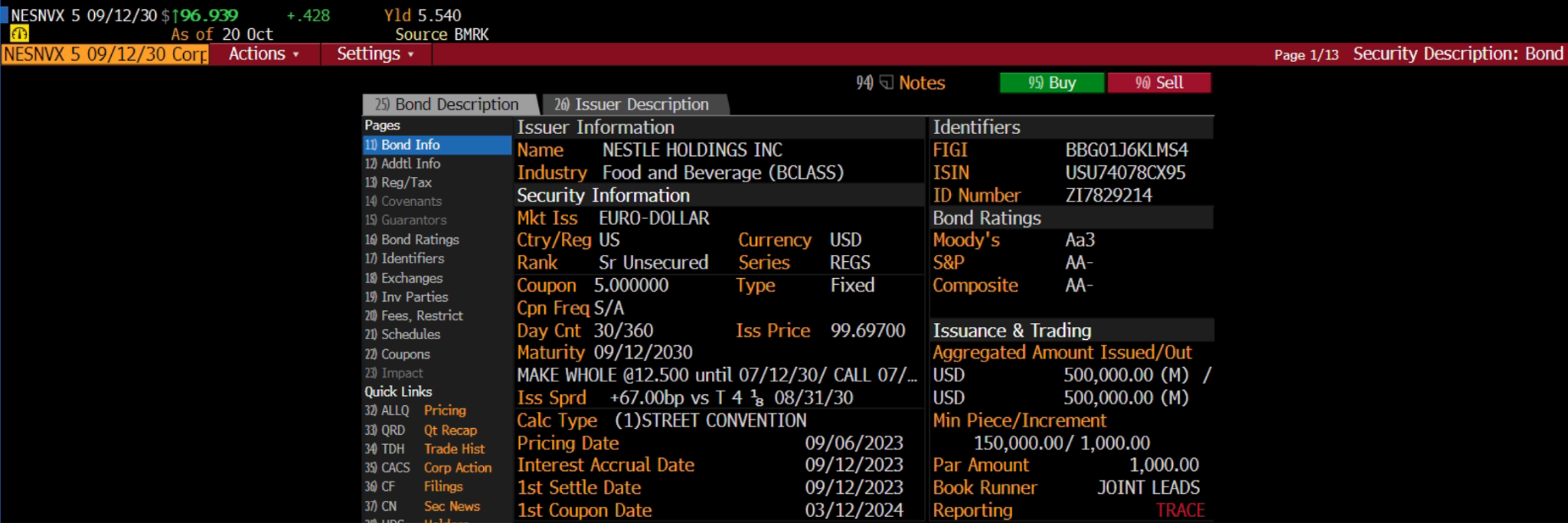1568x523 pixels.
Task: Click the issuer name NESTLE HOLDINGS INC
Action: [x=692, y=150]
